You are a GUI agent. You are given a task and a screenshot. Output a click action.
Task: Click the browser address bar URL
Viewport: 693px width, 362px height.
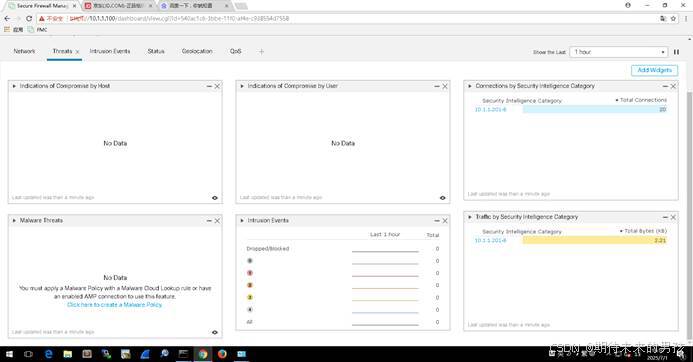coord(179,19)
